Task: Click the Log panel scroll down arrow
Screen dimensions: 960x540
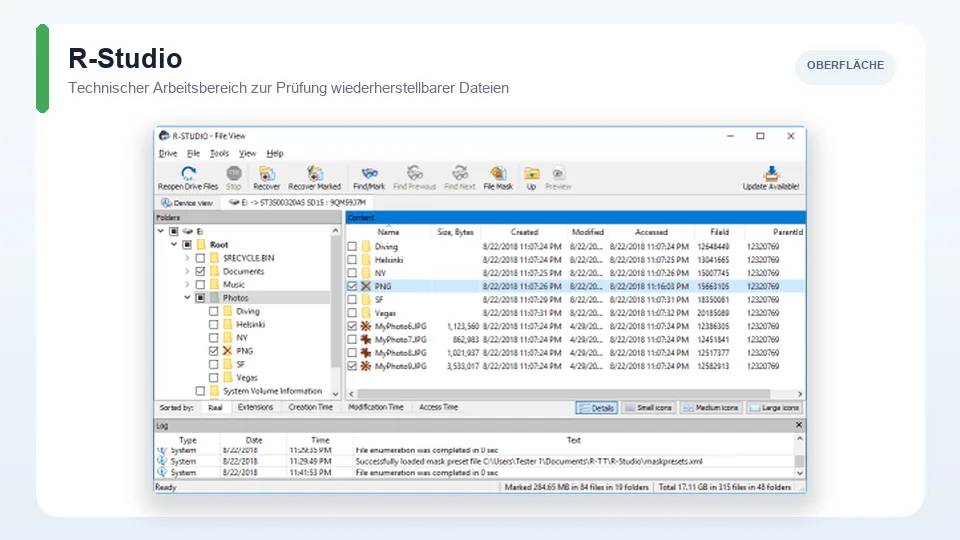Action: tap(800, 473)
